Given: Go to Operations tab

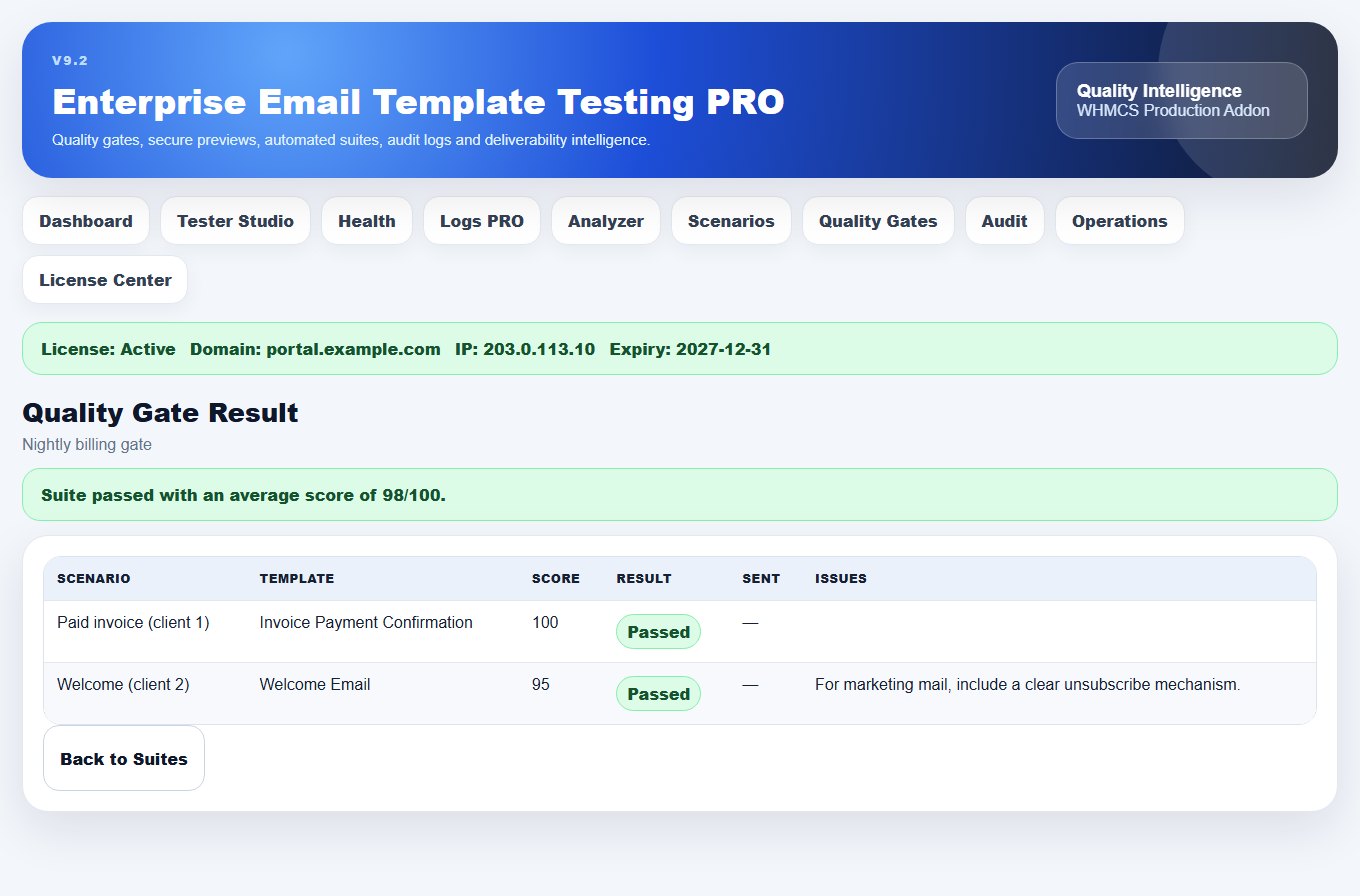Looking at the screenshot, I should click(1119, 221).
